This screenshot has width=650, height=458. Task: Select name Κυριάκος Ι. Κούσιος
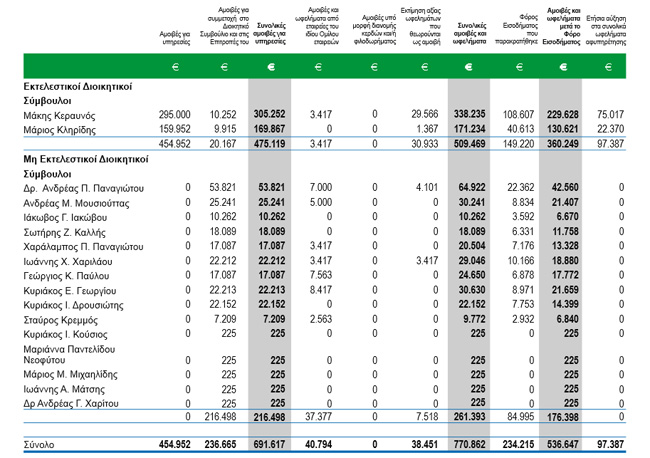tap(65, 334)
